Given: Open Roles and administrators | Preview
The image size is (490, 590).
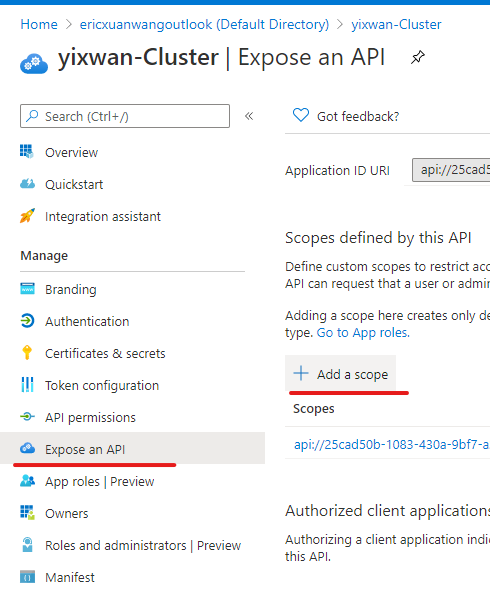Looking at the screenshot, I should [x=143, y=545].
